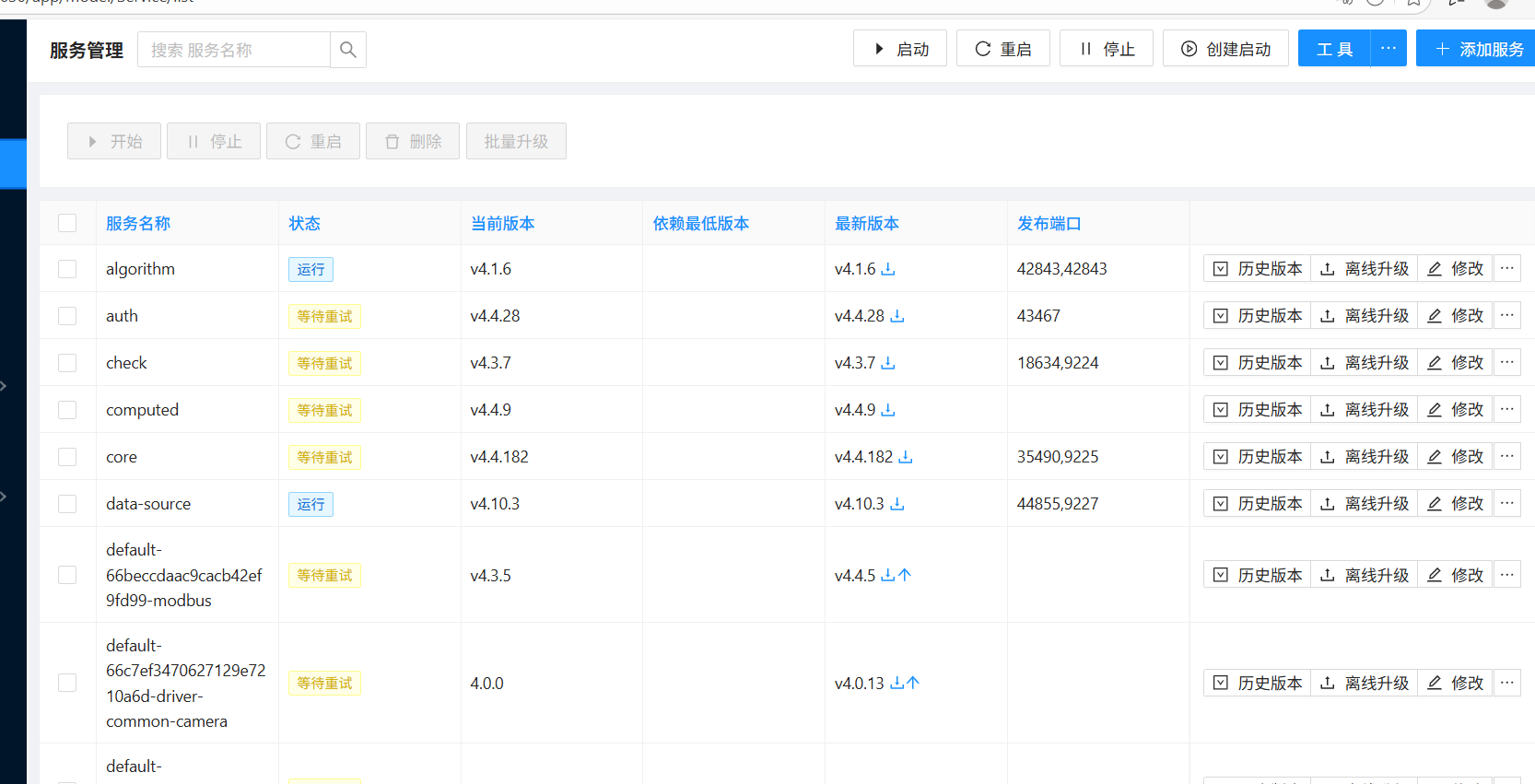This screenshot has height=784, width=1535.
Task: Open more options for core row
Action: click(1507, 456)
